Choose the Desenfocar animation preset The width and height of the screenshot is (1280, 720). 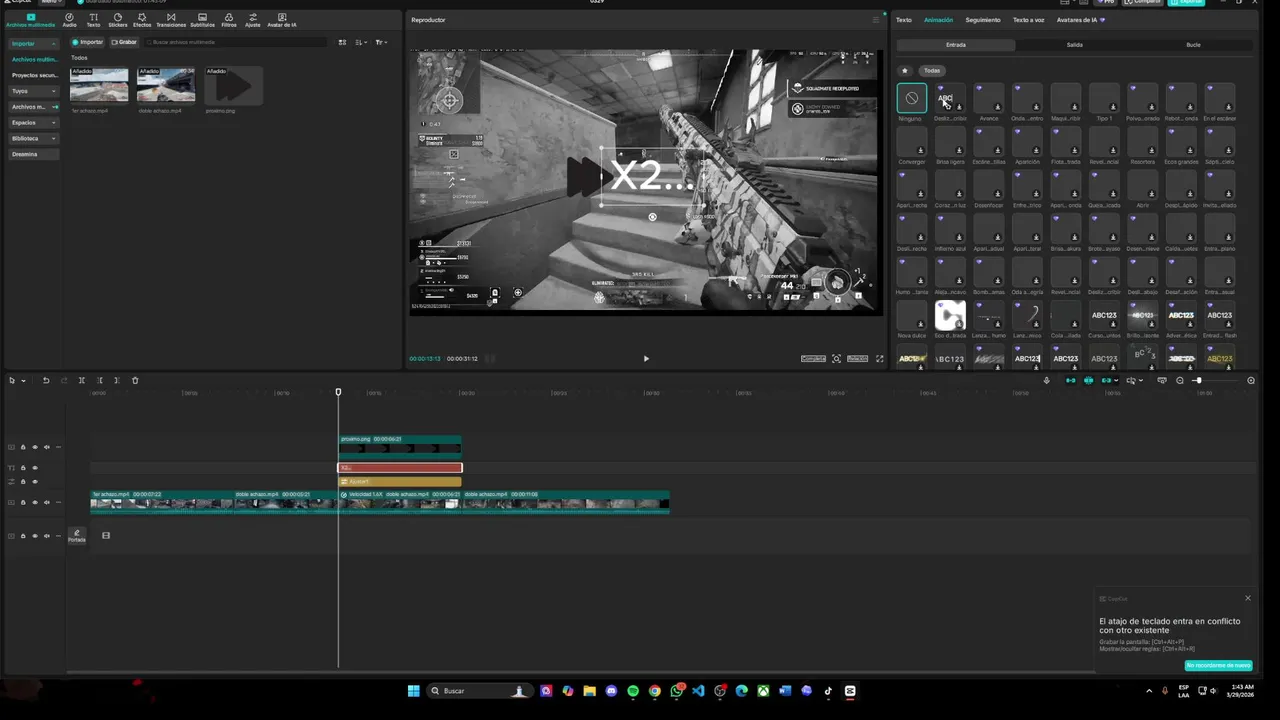[989, 185]
